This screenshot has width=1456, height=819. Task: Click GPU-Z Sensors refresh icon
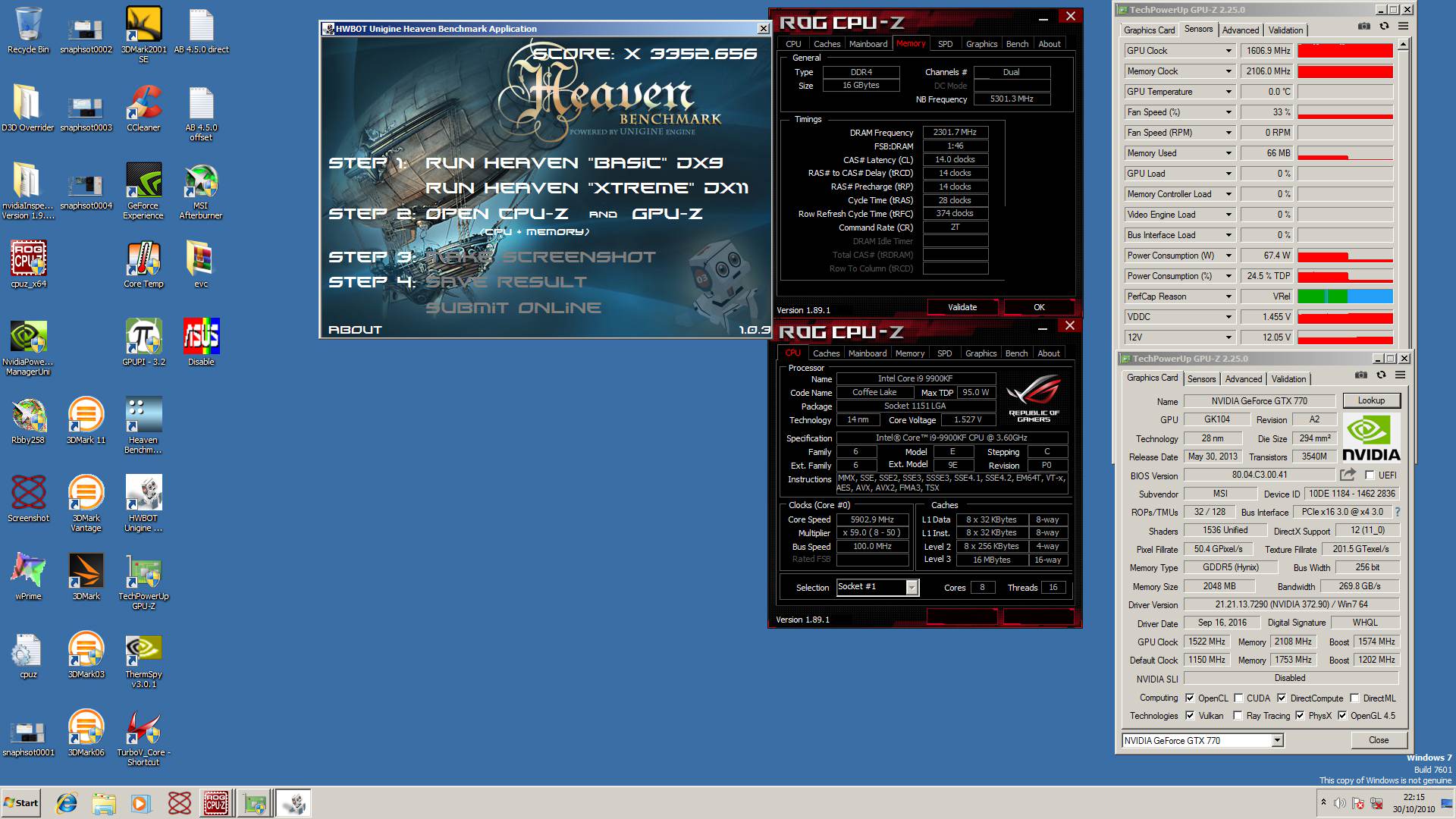pos(1384,27)
